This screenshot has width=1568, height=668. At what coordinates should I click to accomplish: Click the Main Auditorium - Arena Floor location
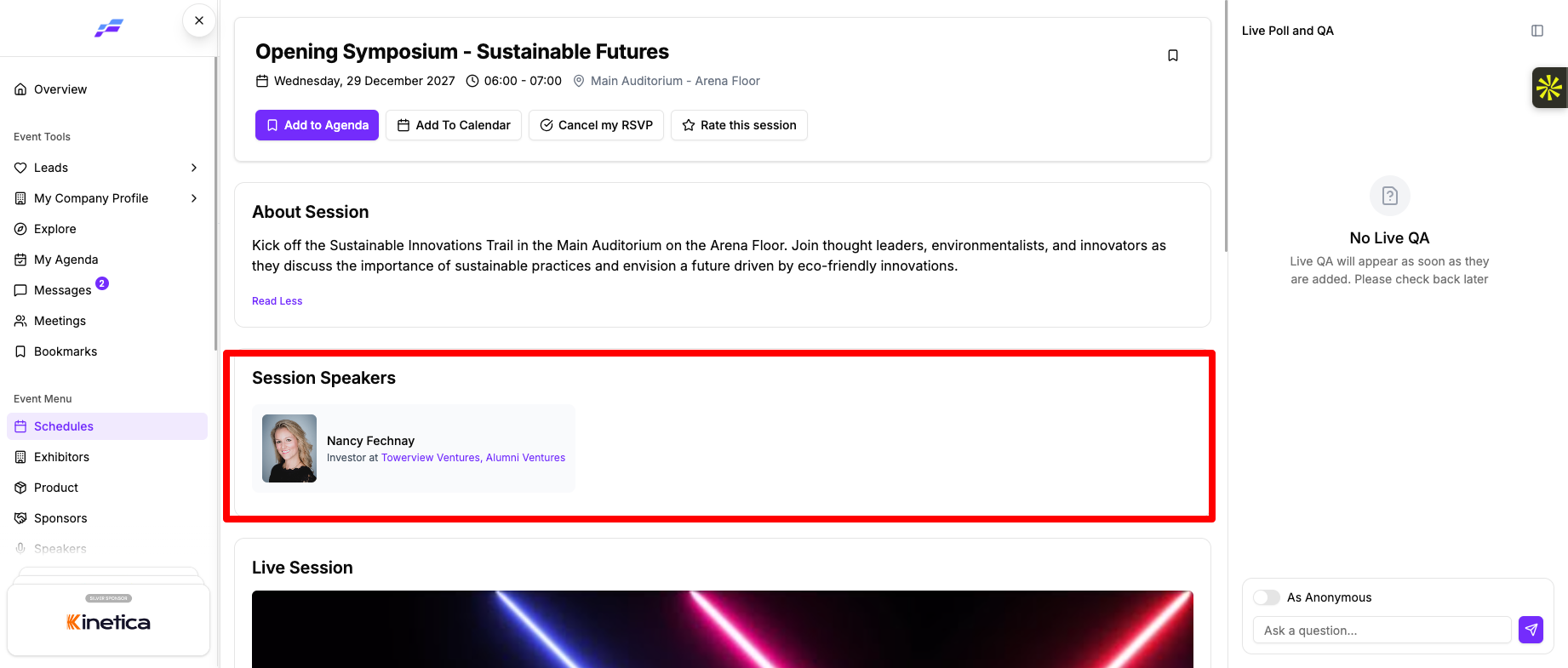click(x=667, y=81)
